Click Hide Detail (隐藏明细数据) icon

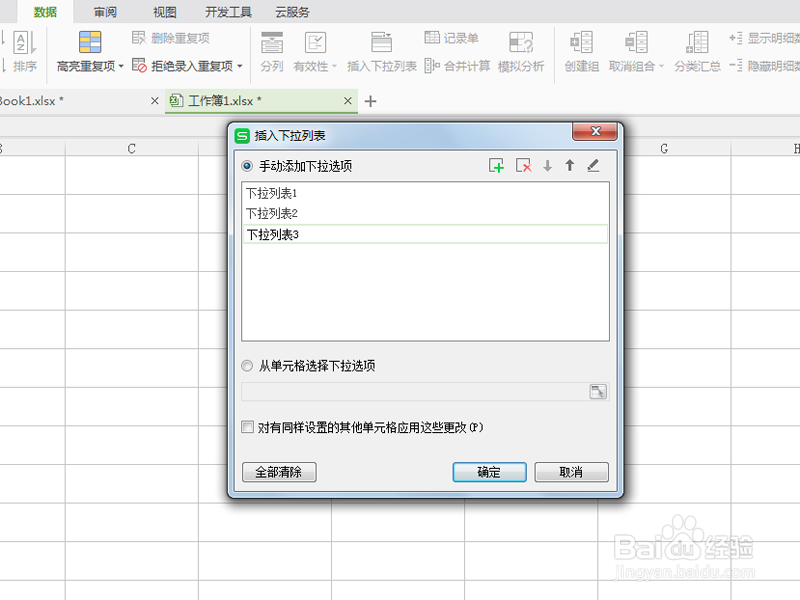tap(736, 66)
